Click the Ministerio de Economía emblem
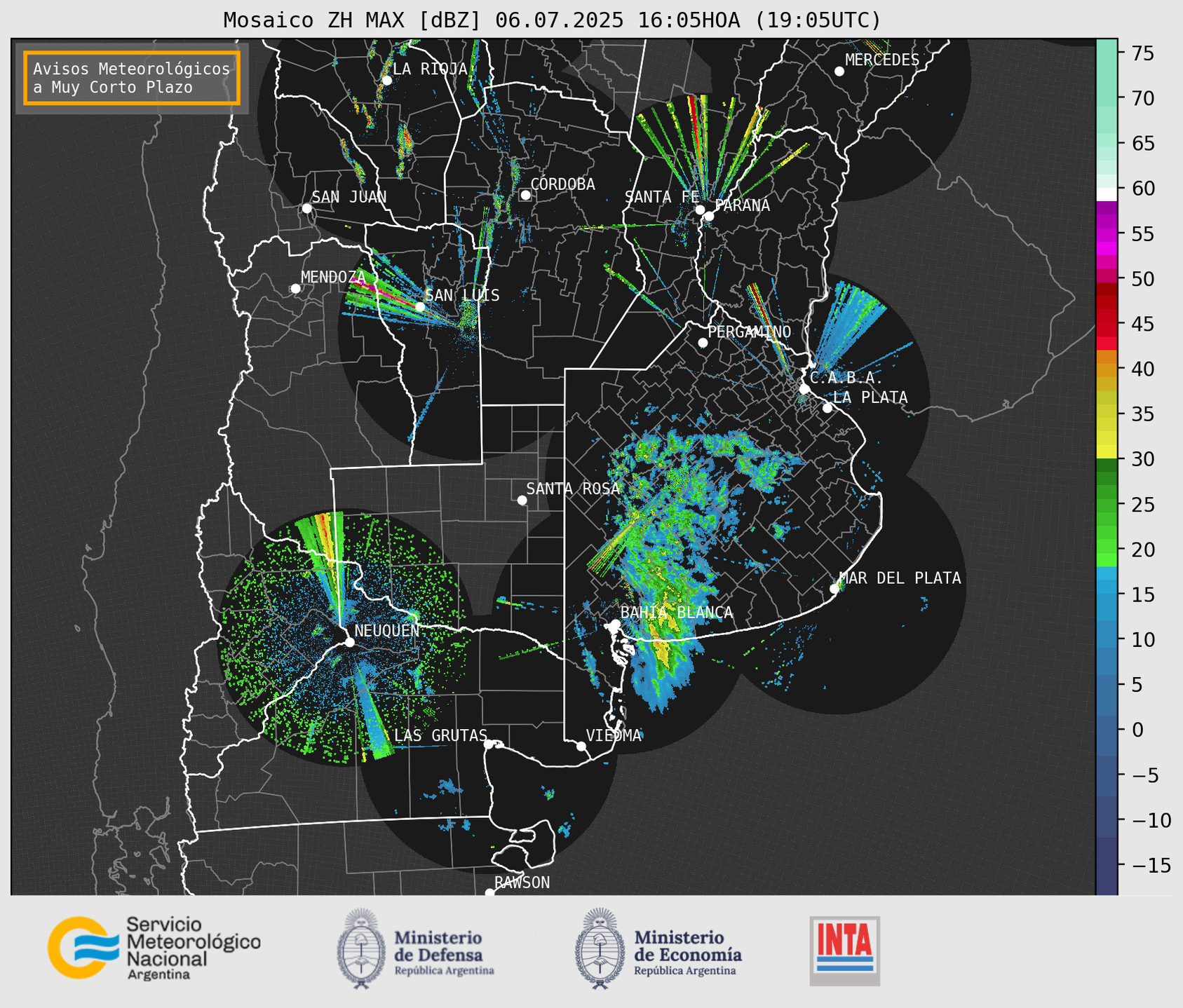Image resolution: width=1183 pixels, height=1008 pixels. (x=600, y=948)
